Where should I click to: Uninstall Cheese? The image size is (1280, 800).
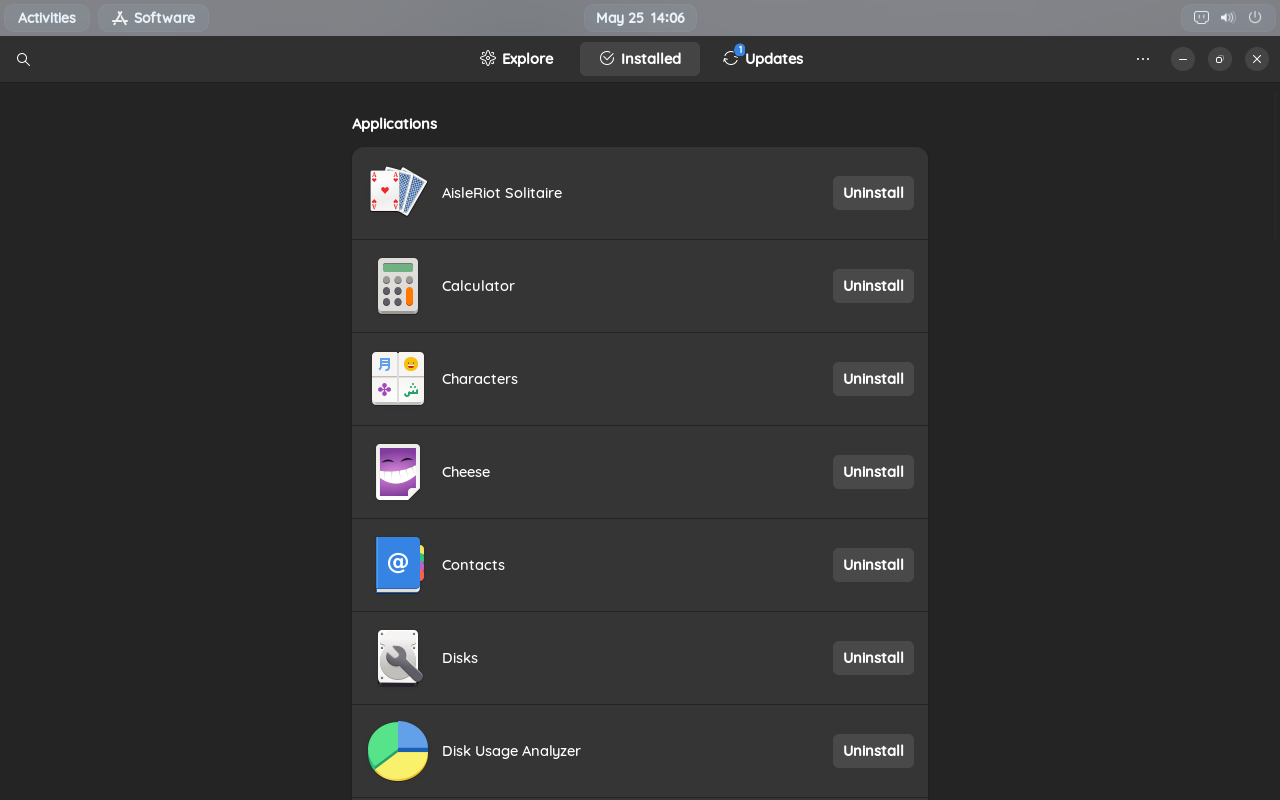click(x=873, y=472)
